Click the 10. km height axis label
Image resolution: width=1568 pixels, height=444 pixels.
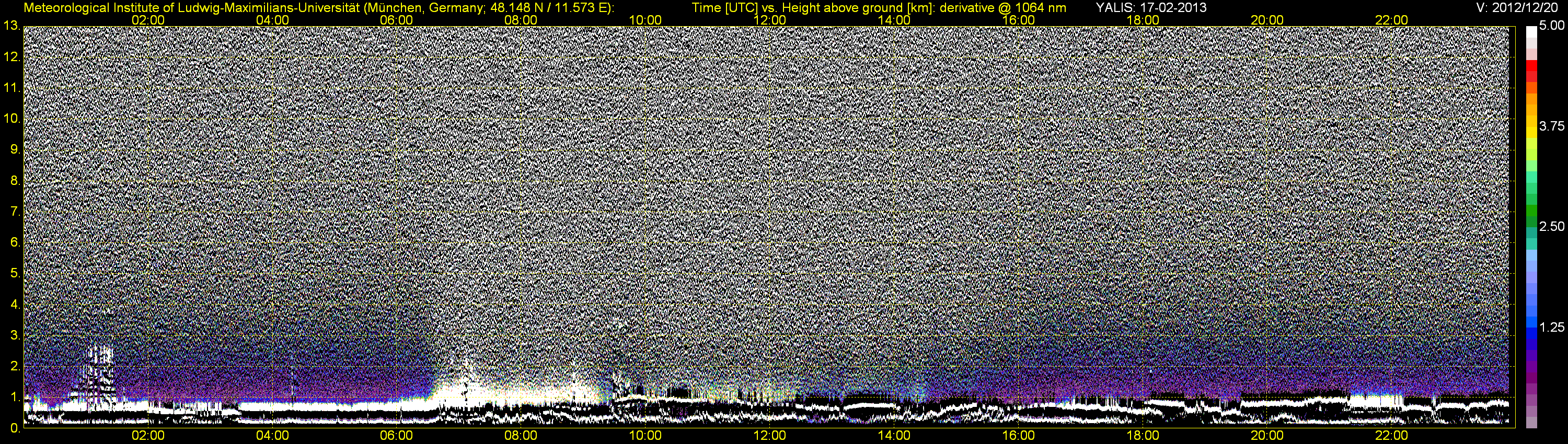tap(11, 119)
